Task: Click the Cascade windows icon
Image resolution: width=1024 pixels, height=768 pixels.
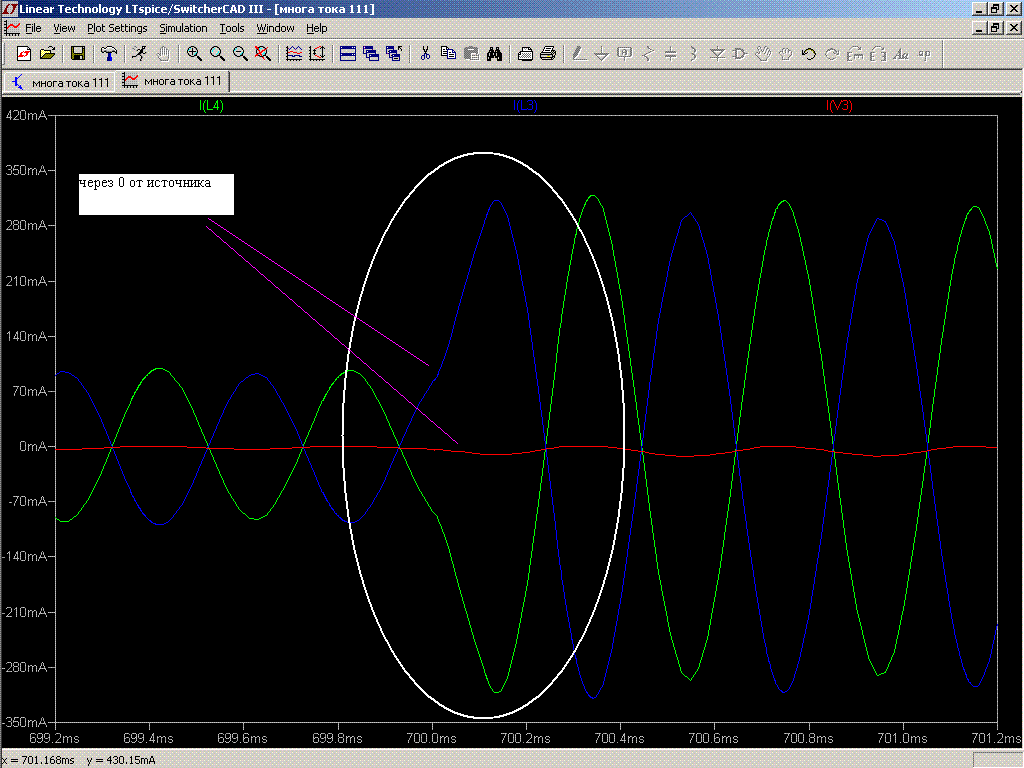Action: (x=371, y=54)
